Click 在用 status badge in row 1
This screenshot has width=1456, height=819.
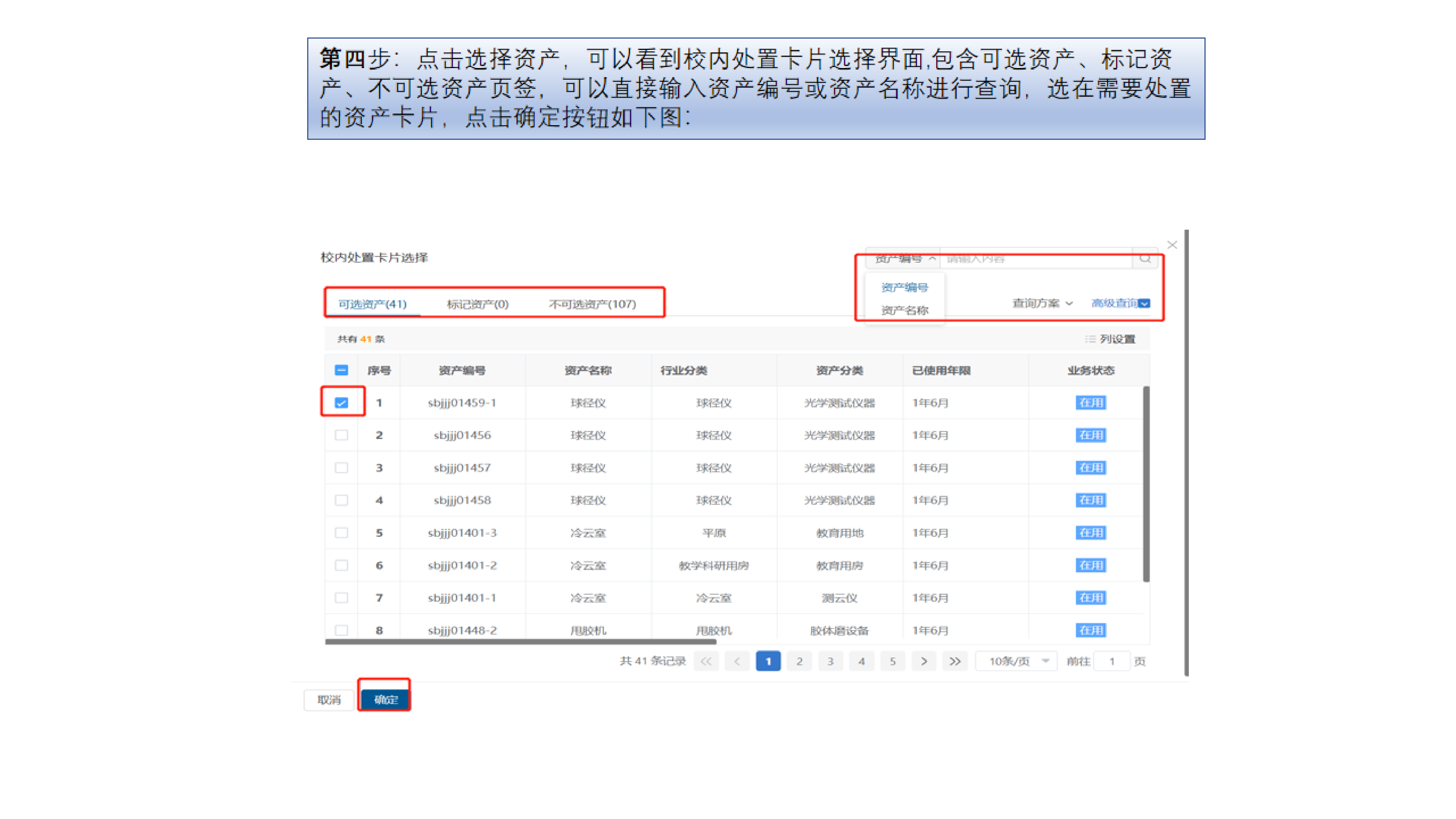(1090, 403)
